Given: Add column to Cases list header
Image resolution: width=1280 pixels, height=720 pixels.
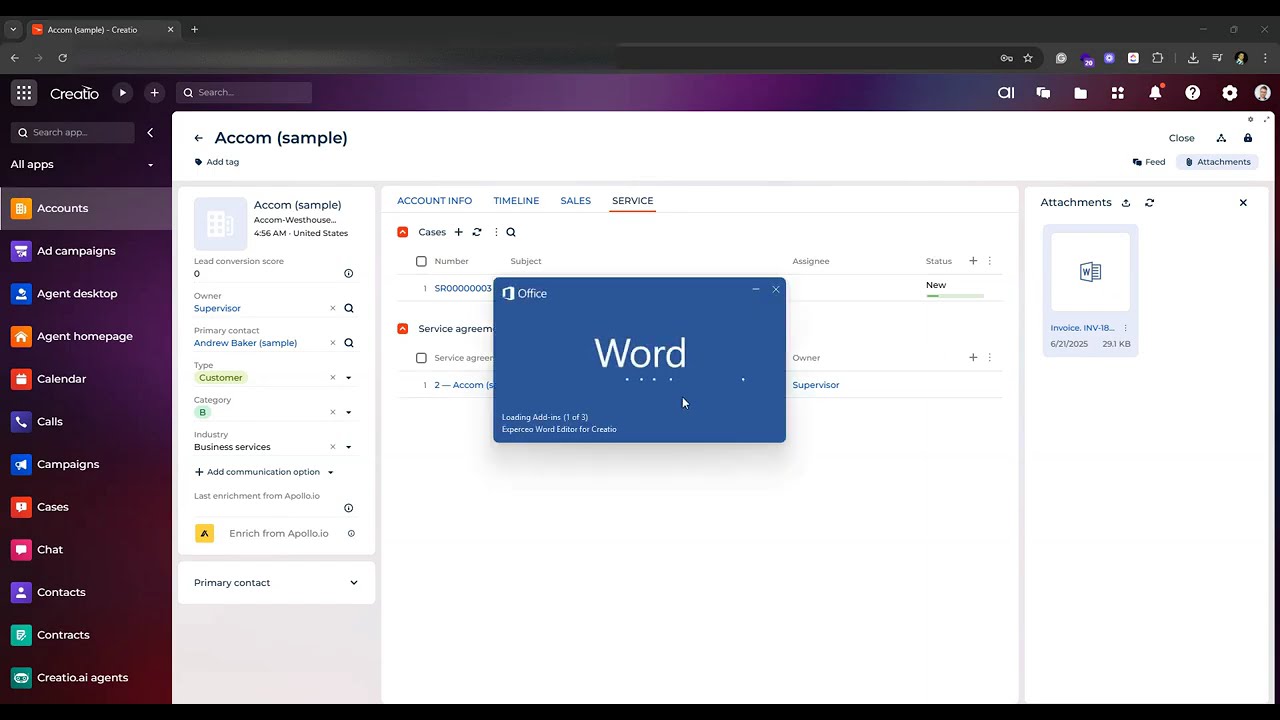Looking at the screenshot, I should [x=973, y=261].
